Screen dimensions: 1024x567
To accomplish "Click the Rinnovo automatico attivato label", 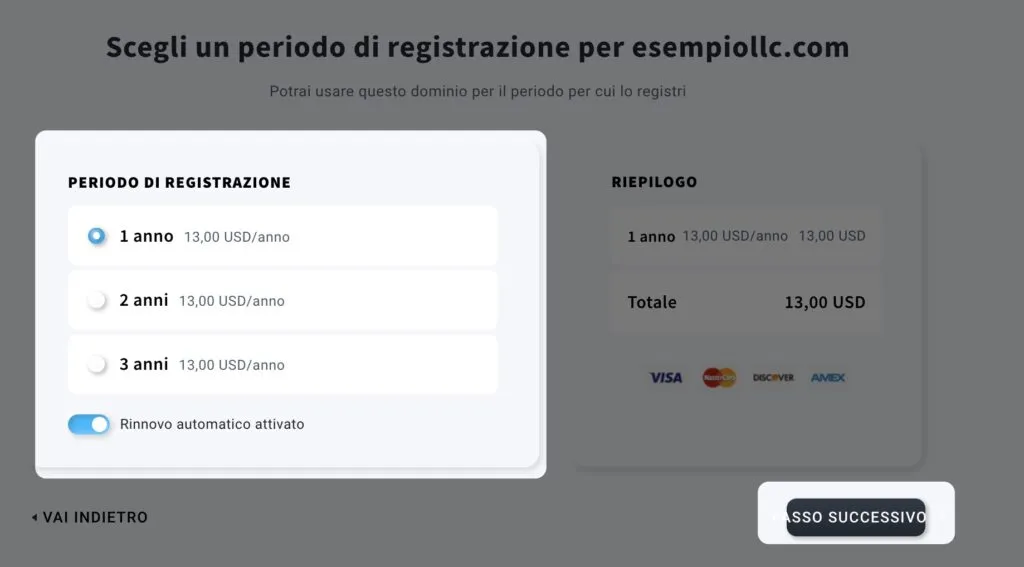I will 212,424.
